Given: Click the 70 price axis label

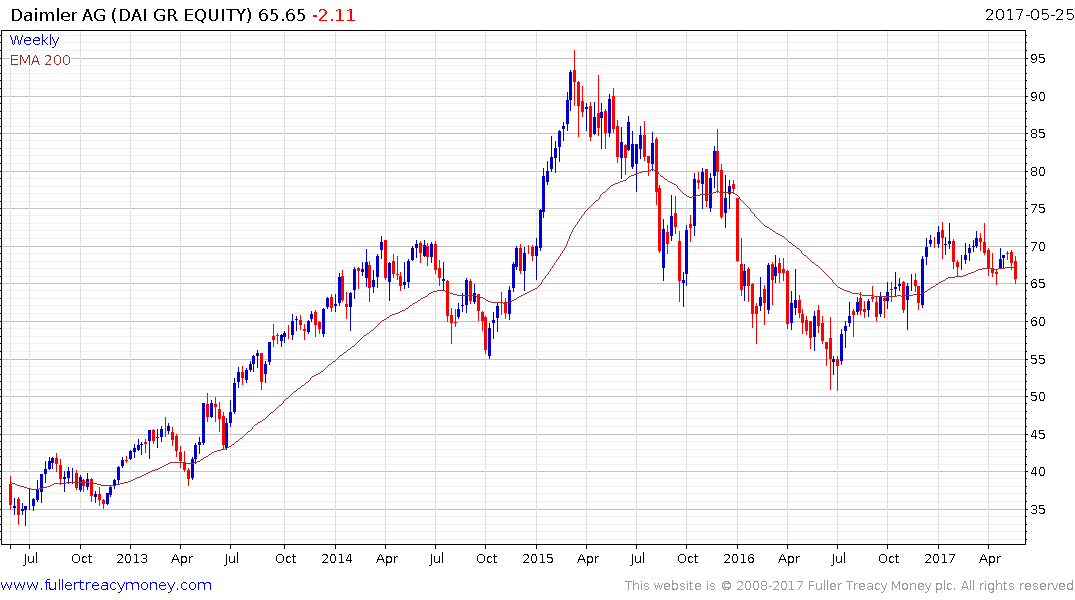Looking at the screenshot, I should point(1038,247).
